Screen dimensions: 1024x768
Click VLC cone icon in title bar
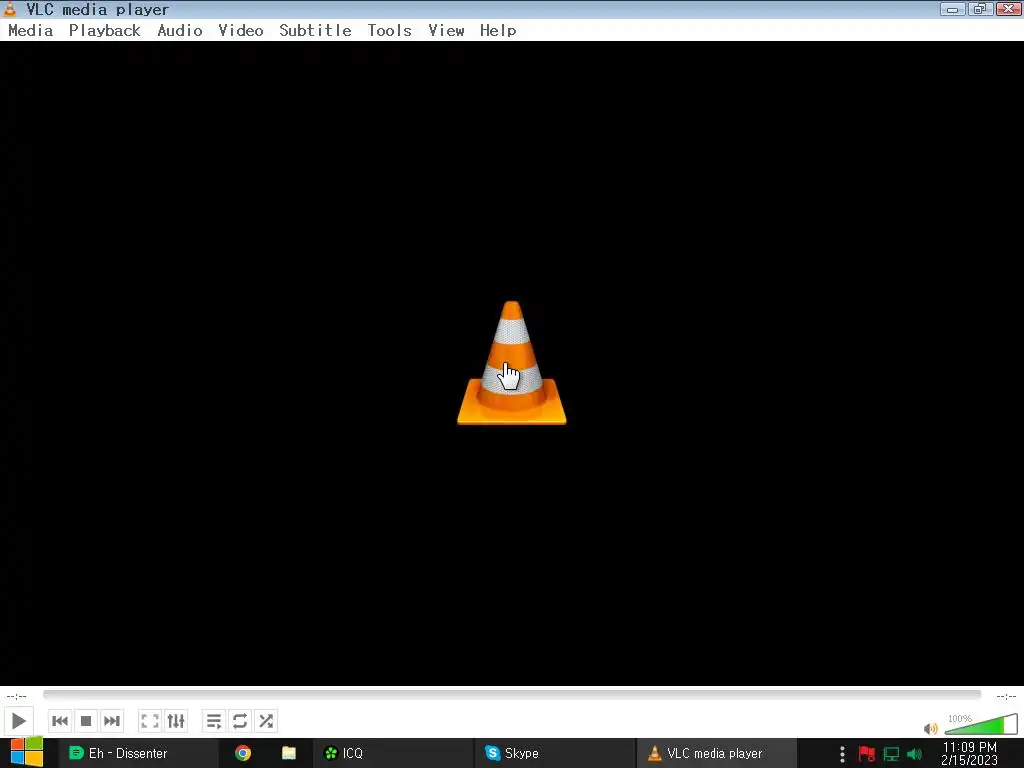tap(10, 9)
